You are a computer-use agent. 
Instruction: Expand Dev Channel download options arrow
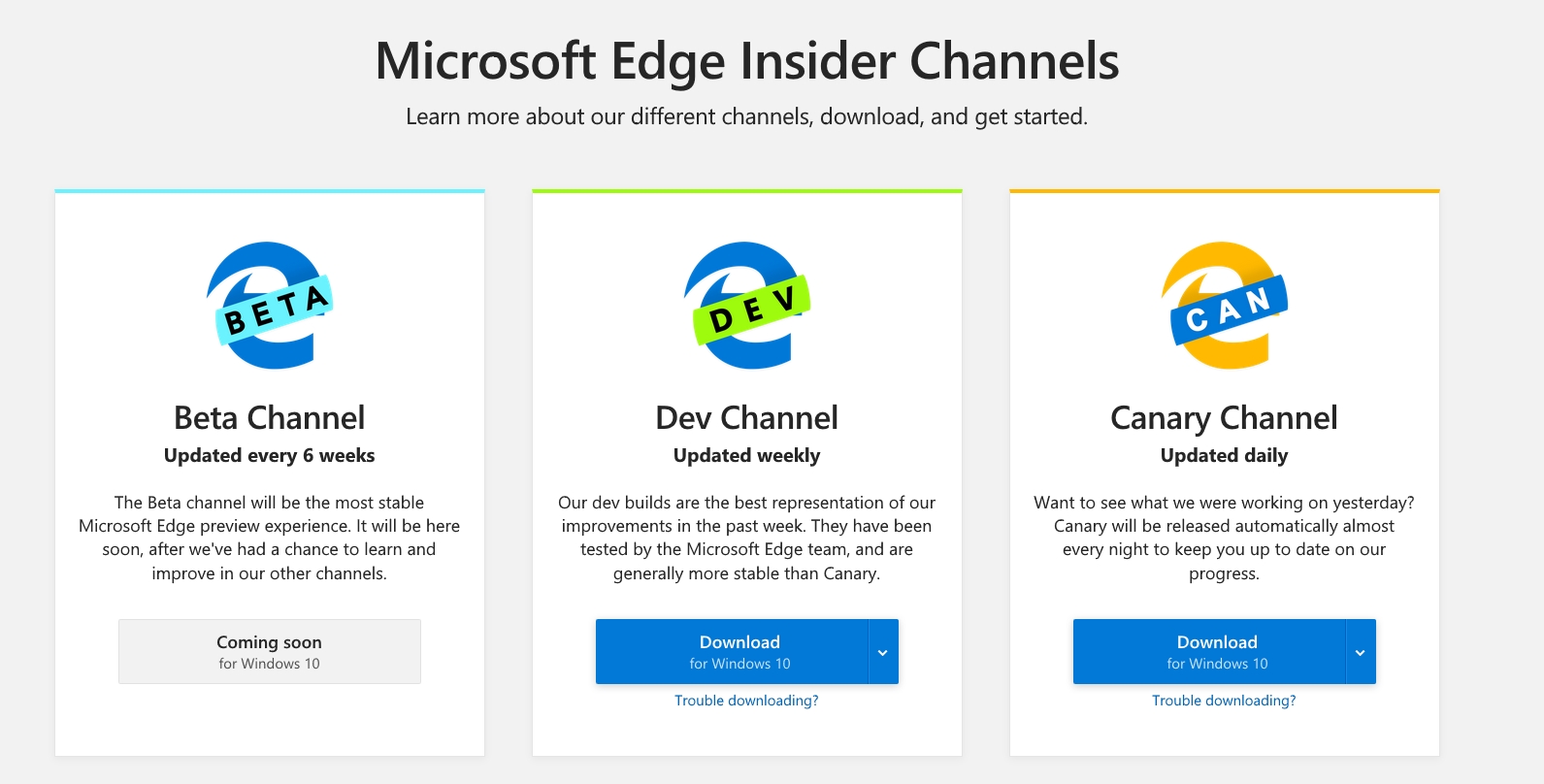point(883,652)
